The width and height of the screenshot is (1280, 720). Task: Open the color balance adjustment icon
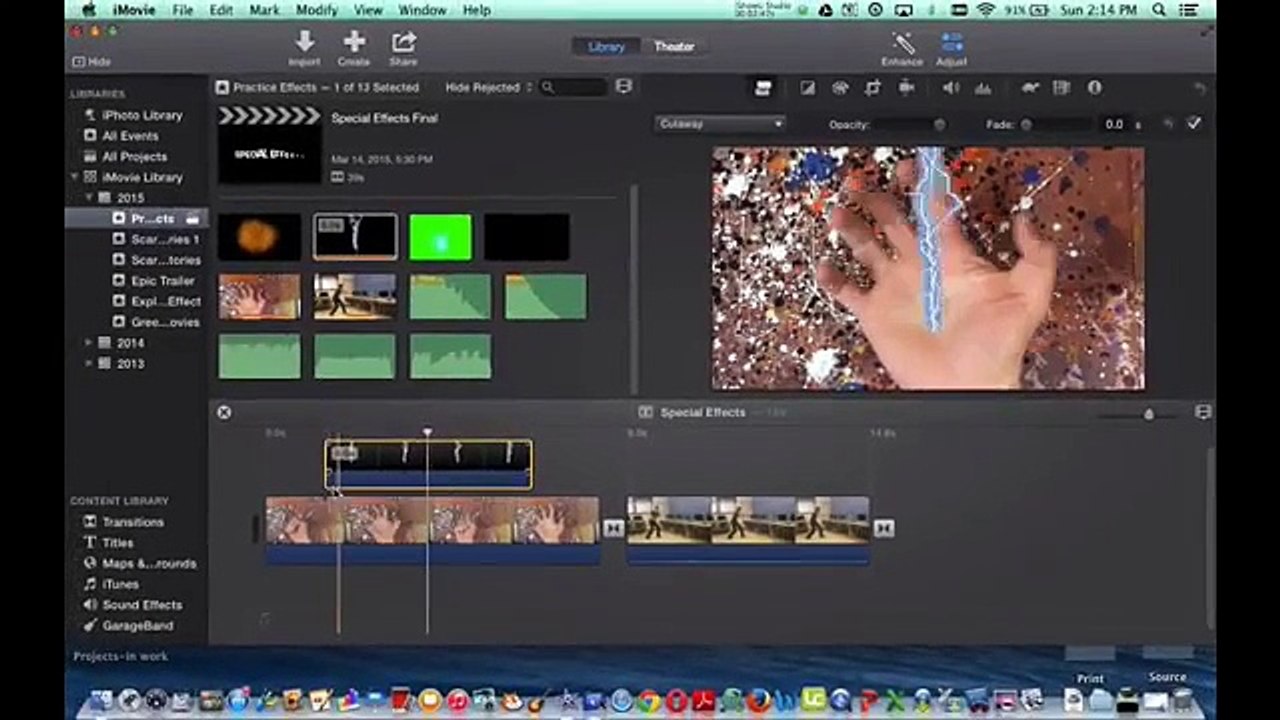[x=807, y=88]
